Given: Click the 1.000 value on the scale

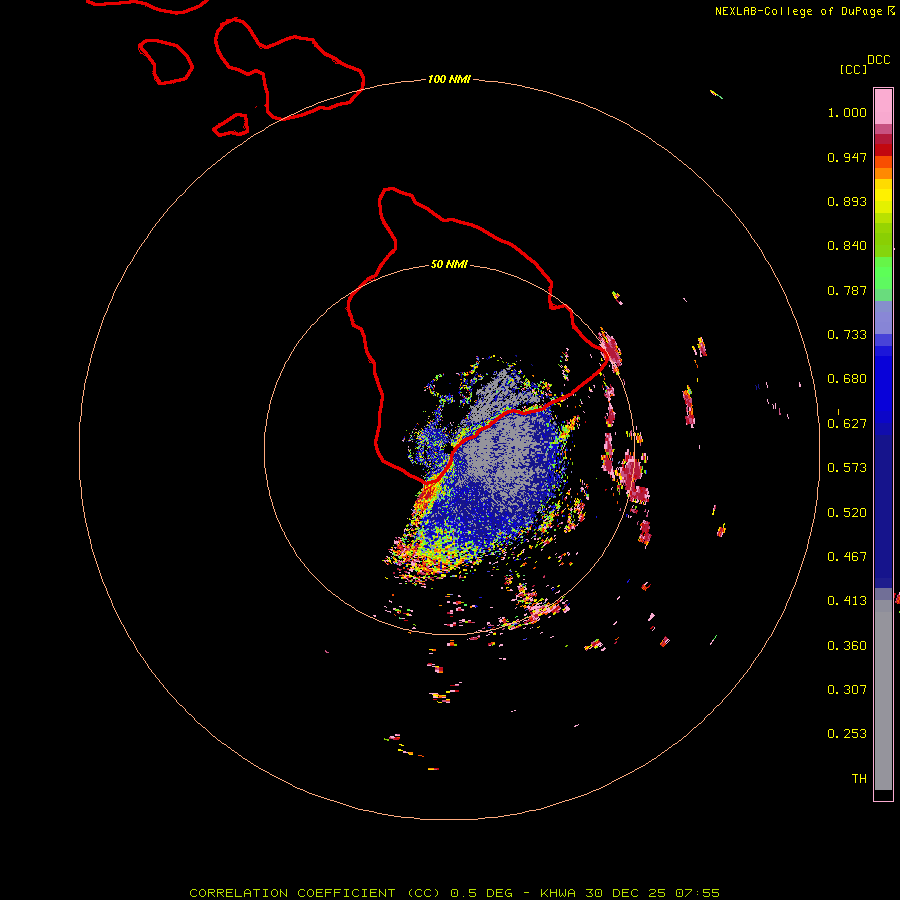Looking at the screenshot, I should point(847,112).
